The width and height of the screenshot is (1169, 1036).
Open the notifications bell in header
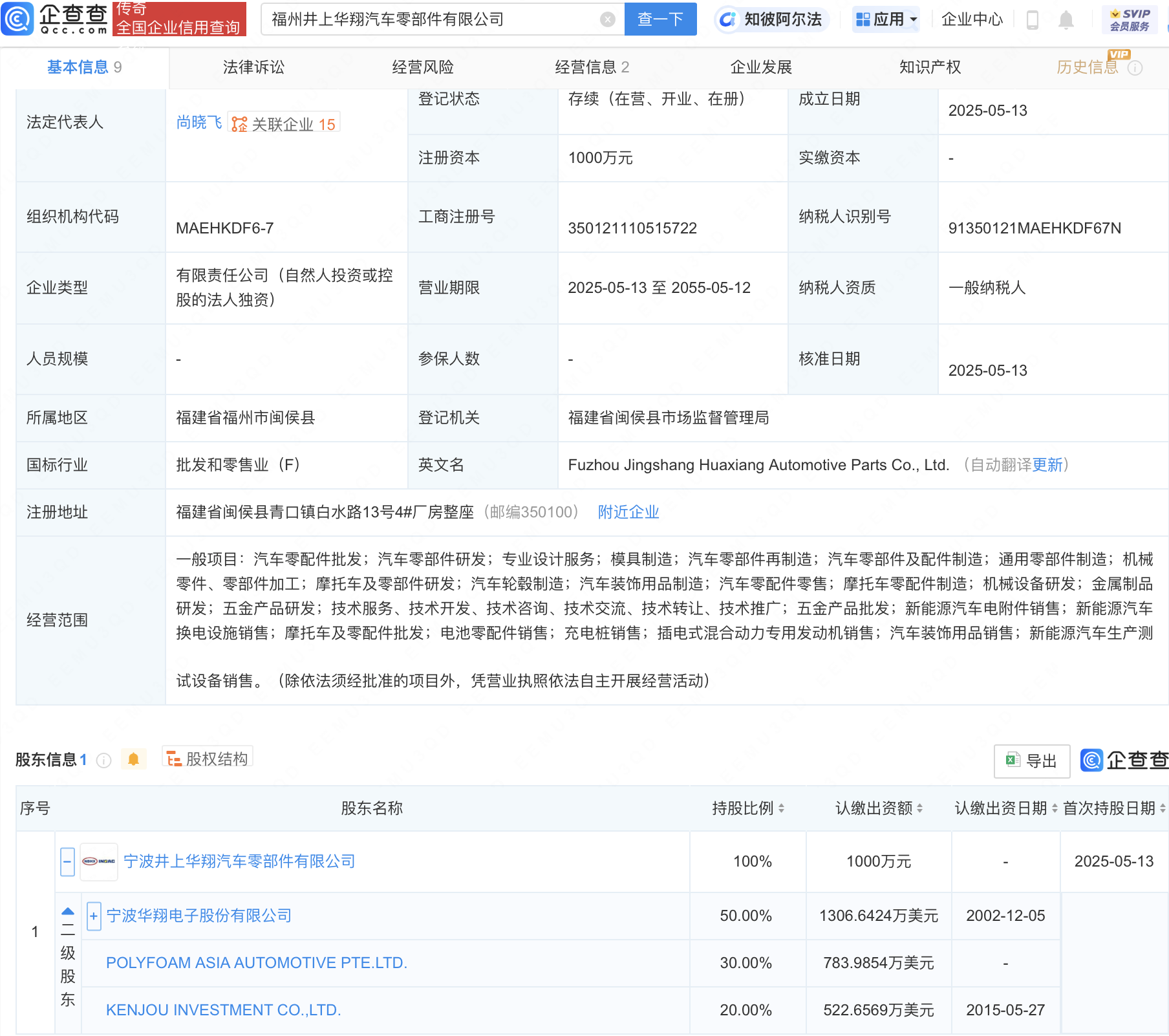pos(1066,20)
